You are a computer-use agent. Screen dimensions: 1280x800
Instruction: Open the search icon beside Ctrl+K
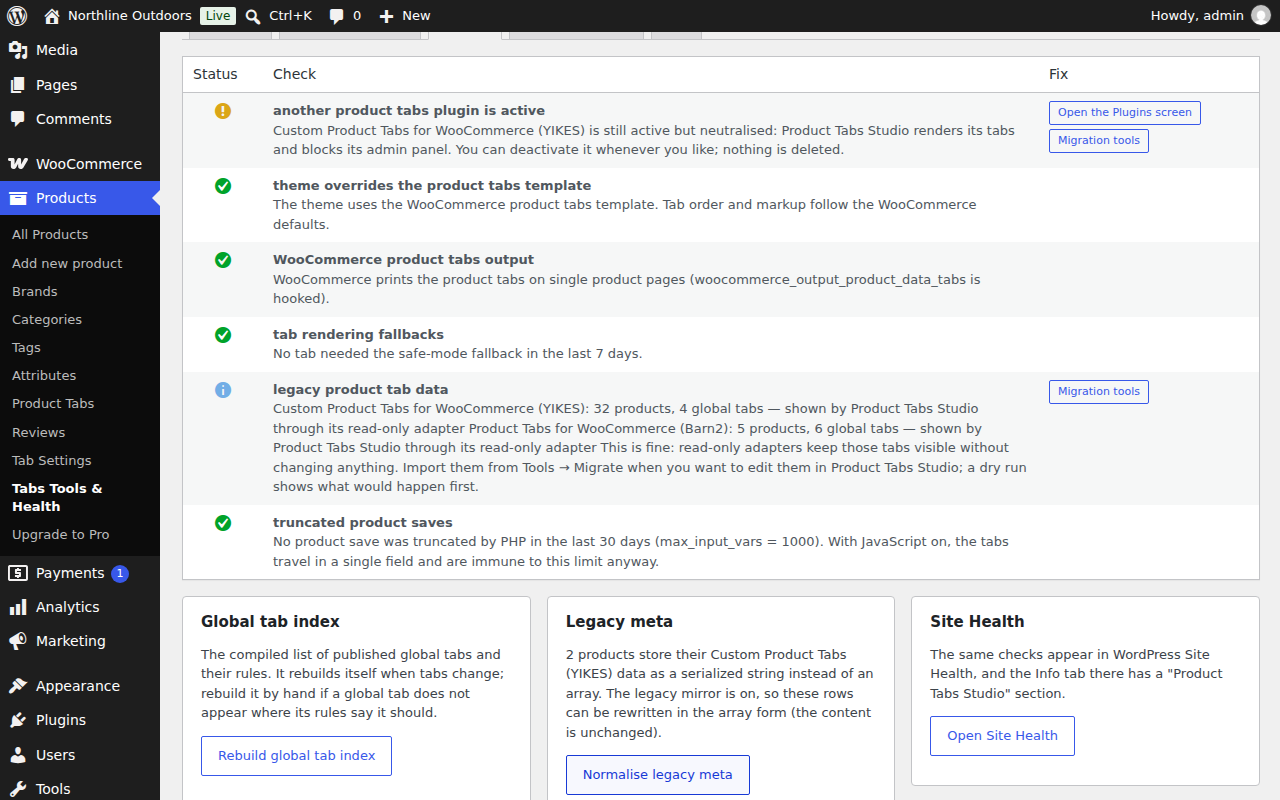(x=253, y=16)
